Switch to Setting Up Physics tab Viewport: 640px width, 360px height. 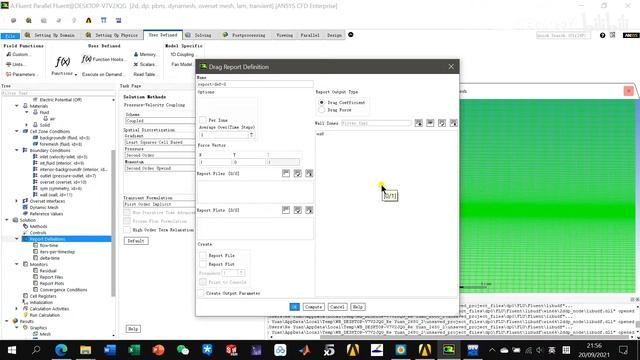[x=111, y=36]
